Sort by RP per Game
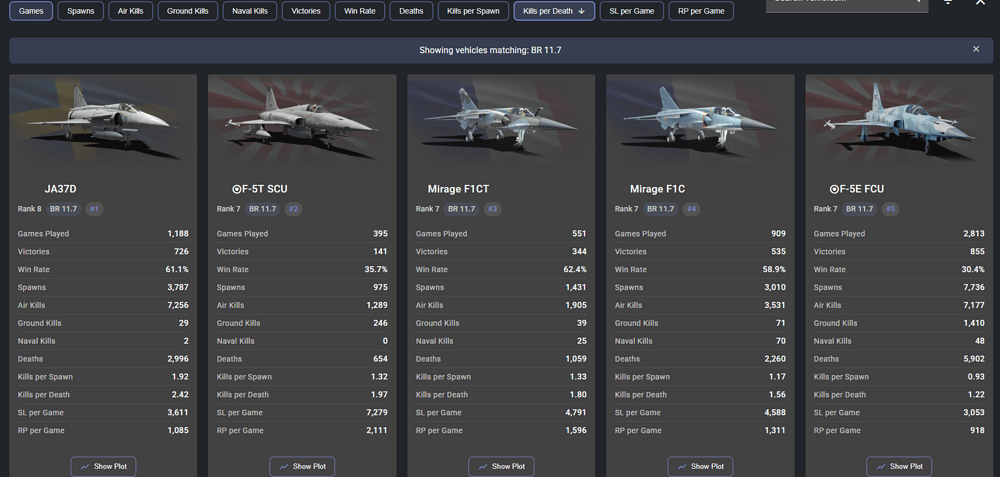 pos(701,11)
